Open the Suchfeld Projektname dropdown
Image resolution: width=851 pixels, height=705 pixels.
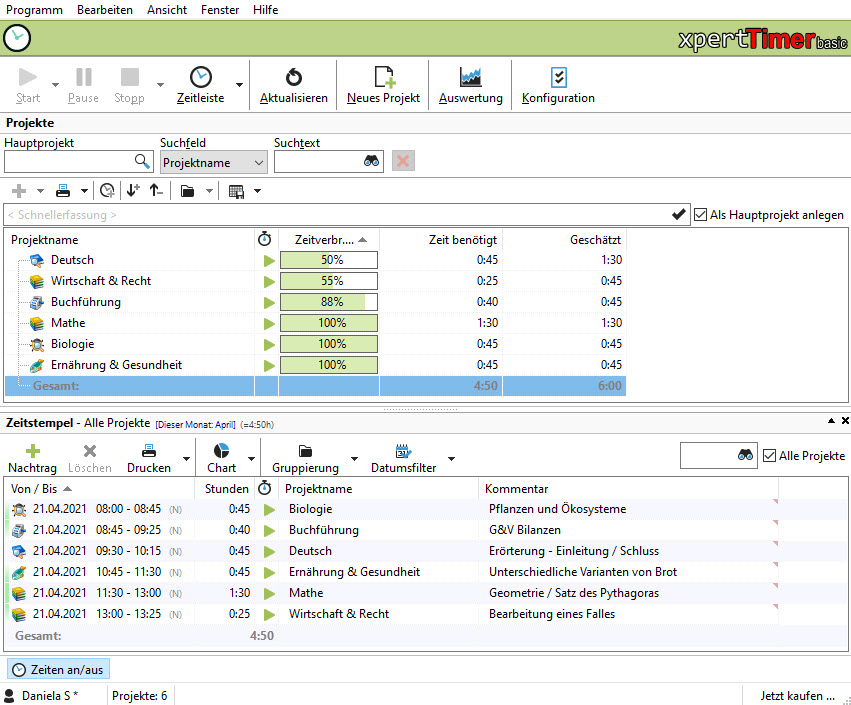[x=214, y=162]
